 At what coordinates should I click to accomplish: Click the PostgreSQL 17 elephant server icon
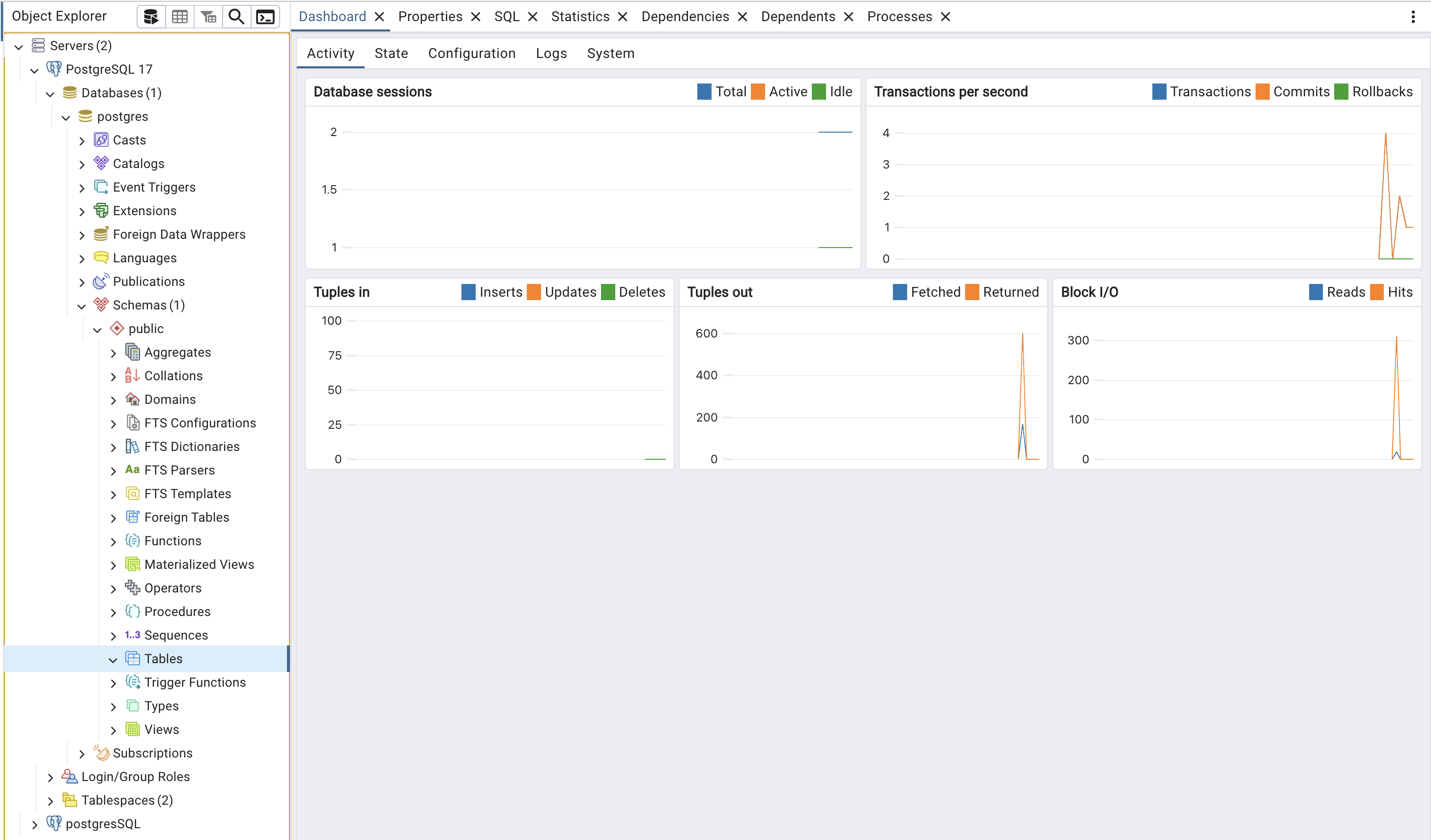pos(54,69)
